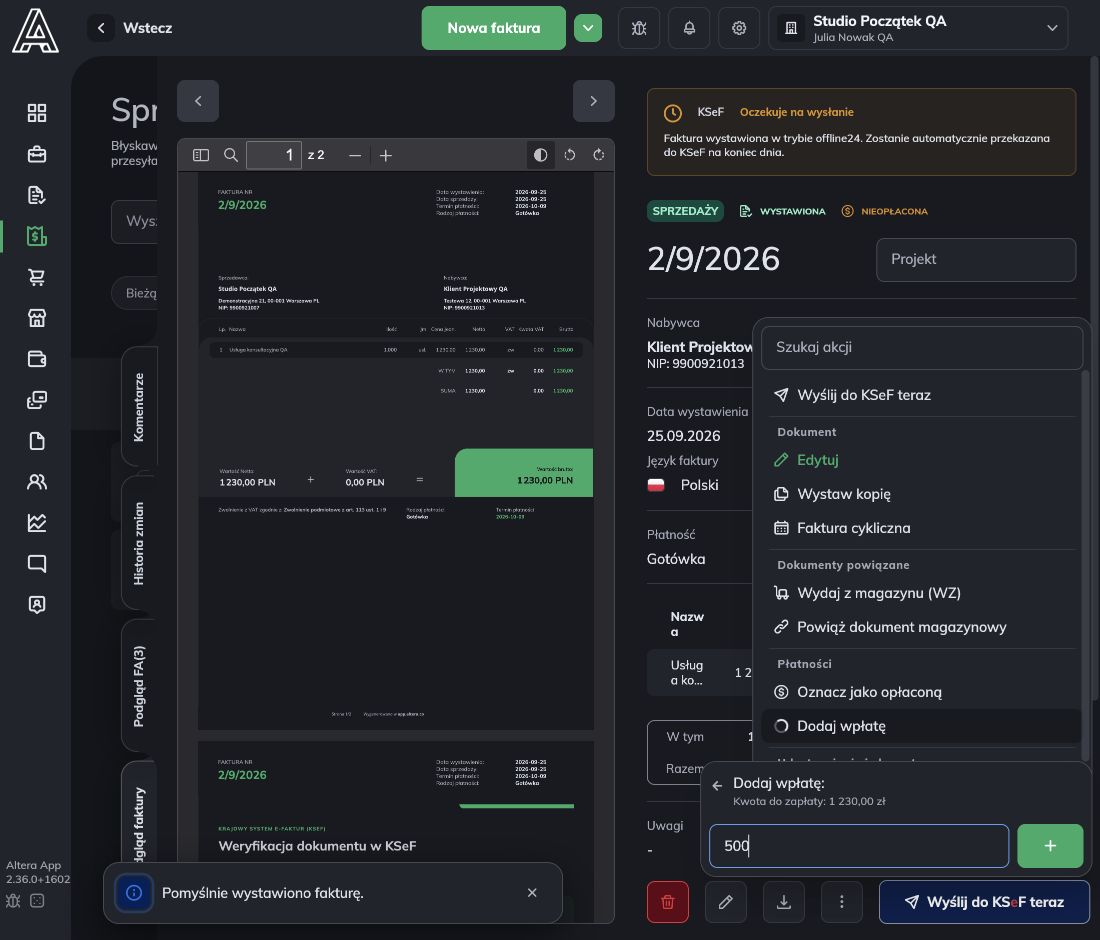Open the Studio Początek QA company selector
The width and height of the screenshot is (1100, 940).
click(x=918, y=28)
